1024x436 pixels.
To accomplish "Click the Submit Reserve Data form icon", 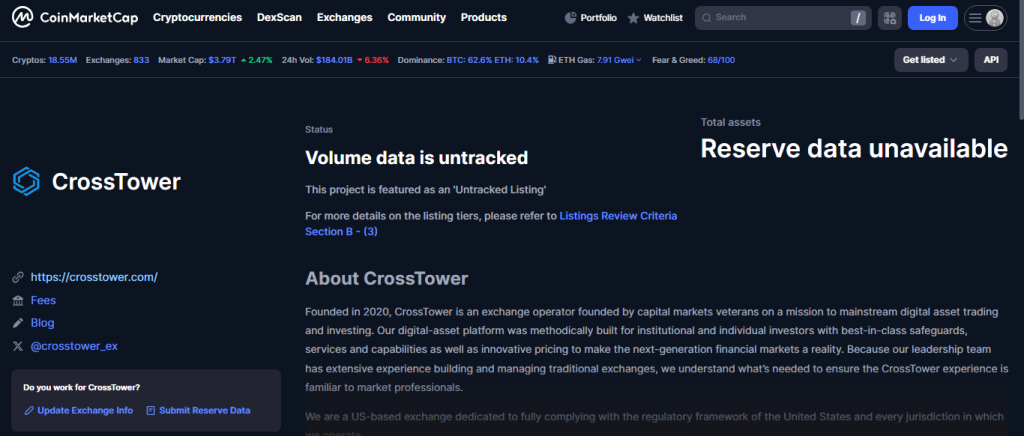I will coord(151,410).
